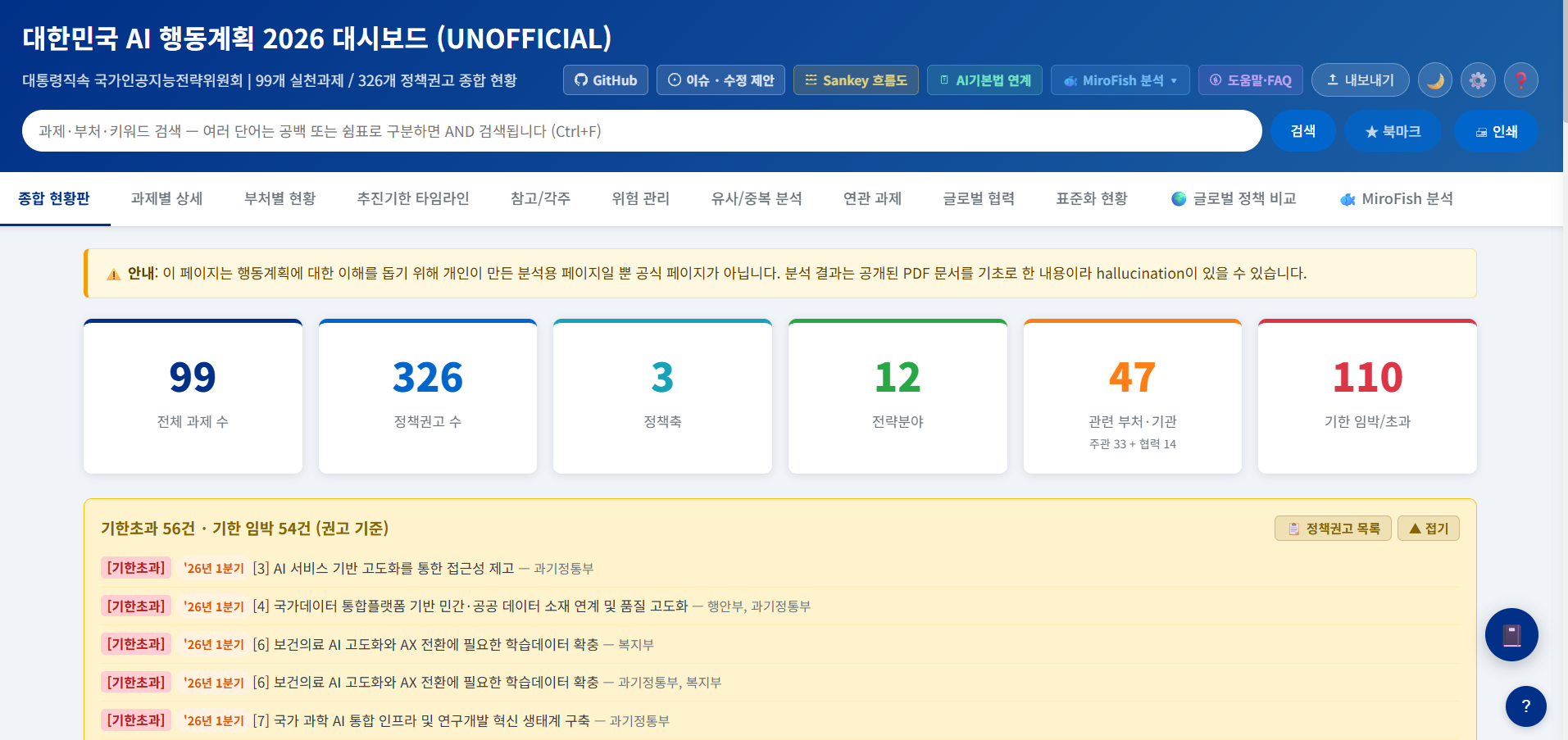Click the 이슈 · 수정 제안 button
The image size is (1568, 740).
720,80
